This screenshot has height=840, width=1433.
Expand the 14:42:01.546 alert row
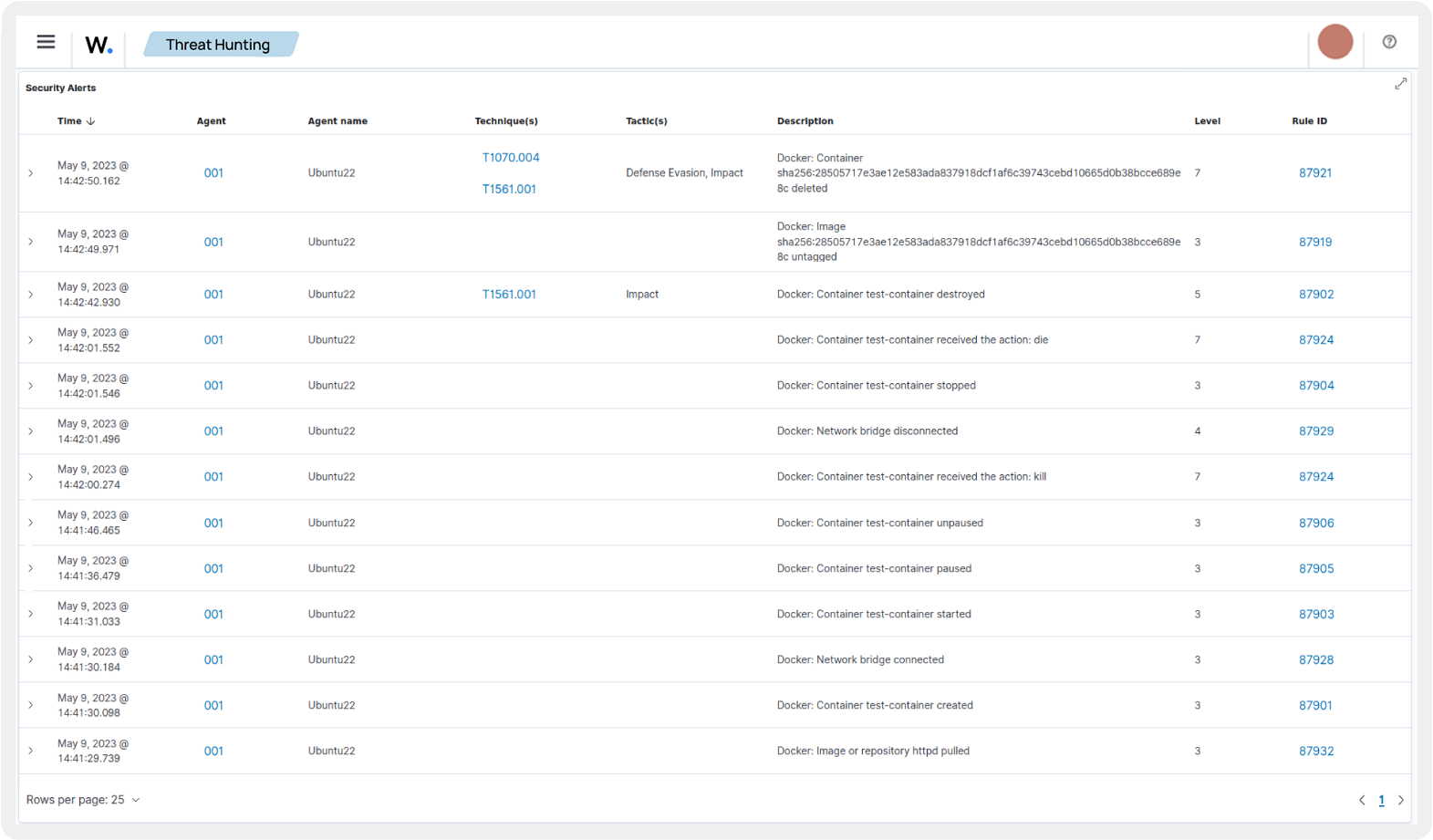tap(31, 386)
